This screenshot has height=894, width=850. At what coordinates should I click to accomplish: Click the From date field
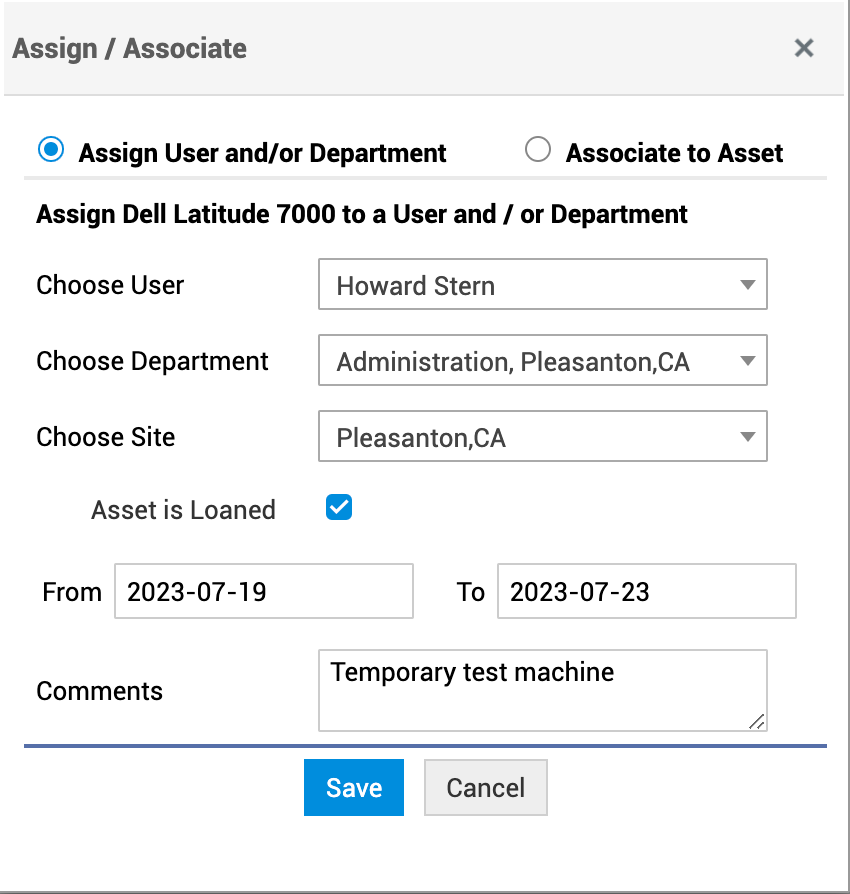[x=264, y=591]
